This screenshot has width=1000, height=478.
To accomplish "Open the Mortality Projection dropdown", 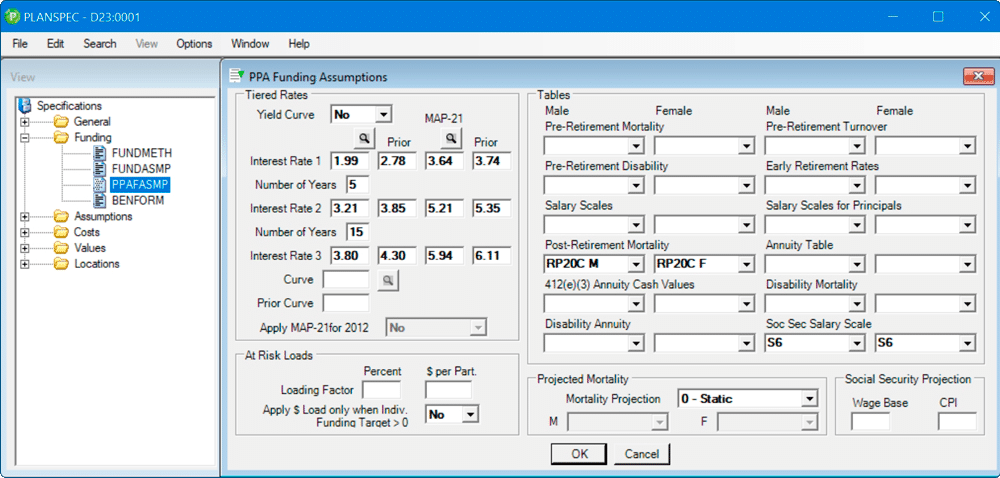I will click(809, 399).
